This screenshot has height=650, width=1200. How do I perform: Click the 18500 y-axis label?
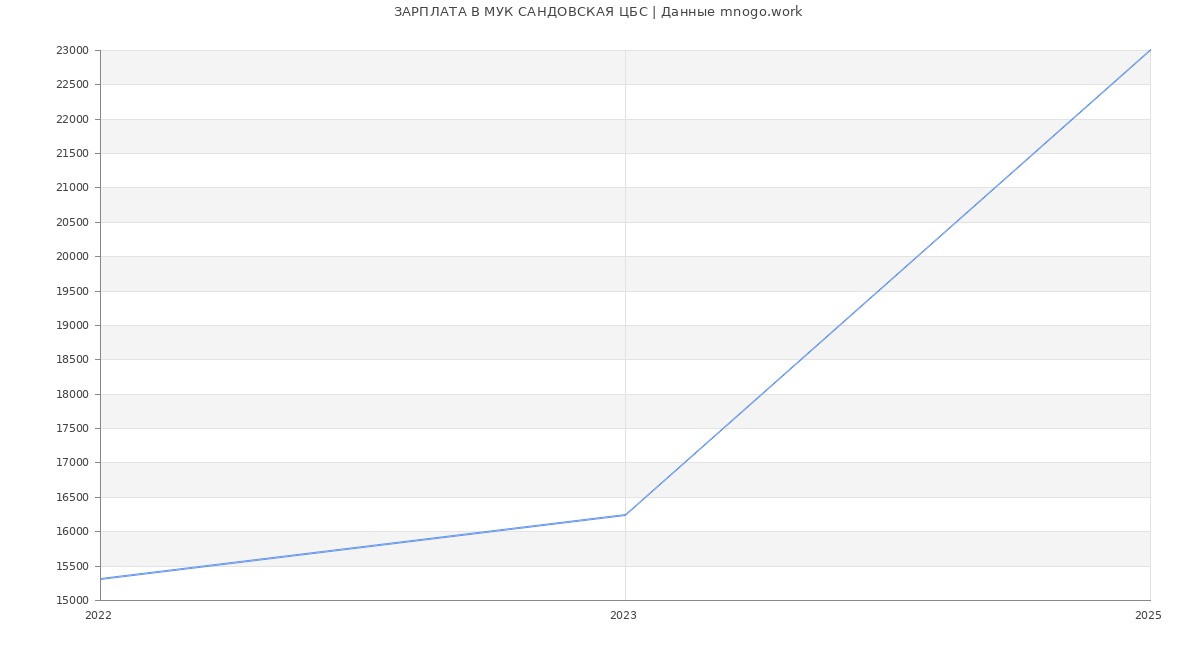click(72, 360)
